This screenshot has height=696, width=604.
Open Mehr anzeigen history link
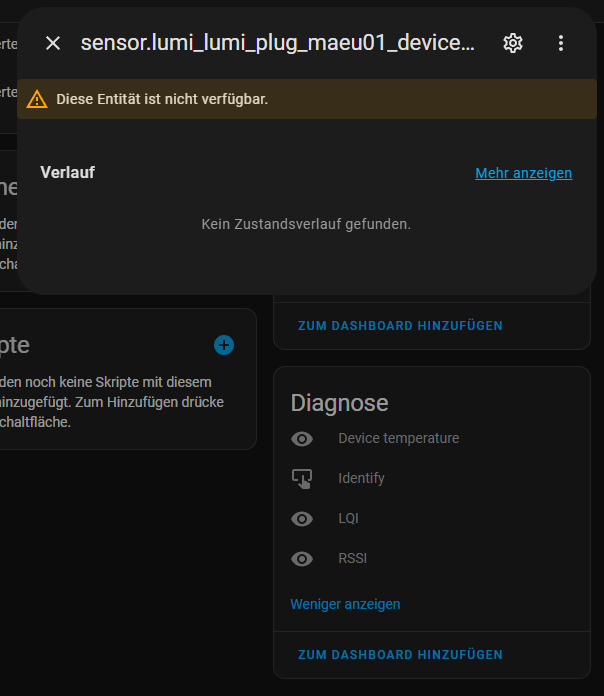pyautogui.click(x=524, y=173)
